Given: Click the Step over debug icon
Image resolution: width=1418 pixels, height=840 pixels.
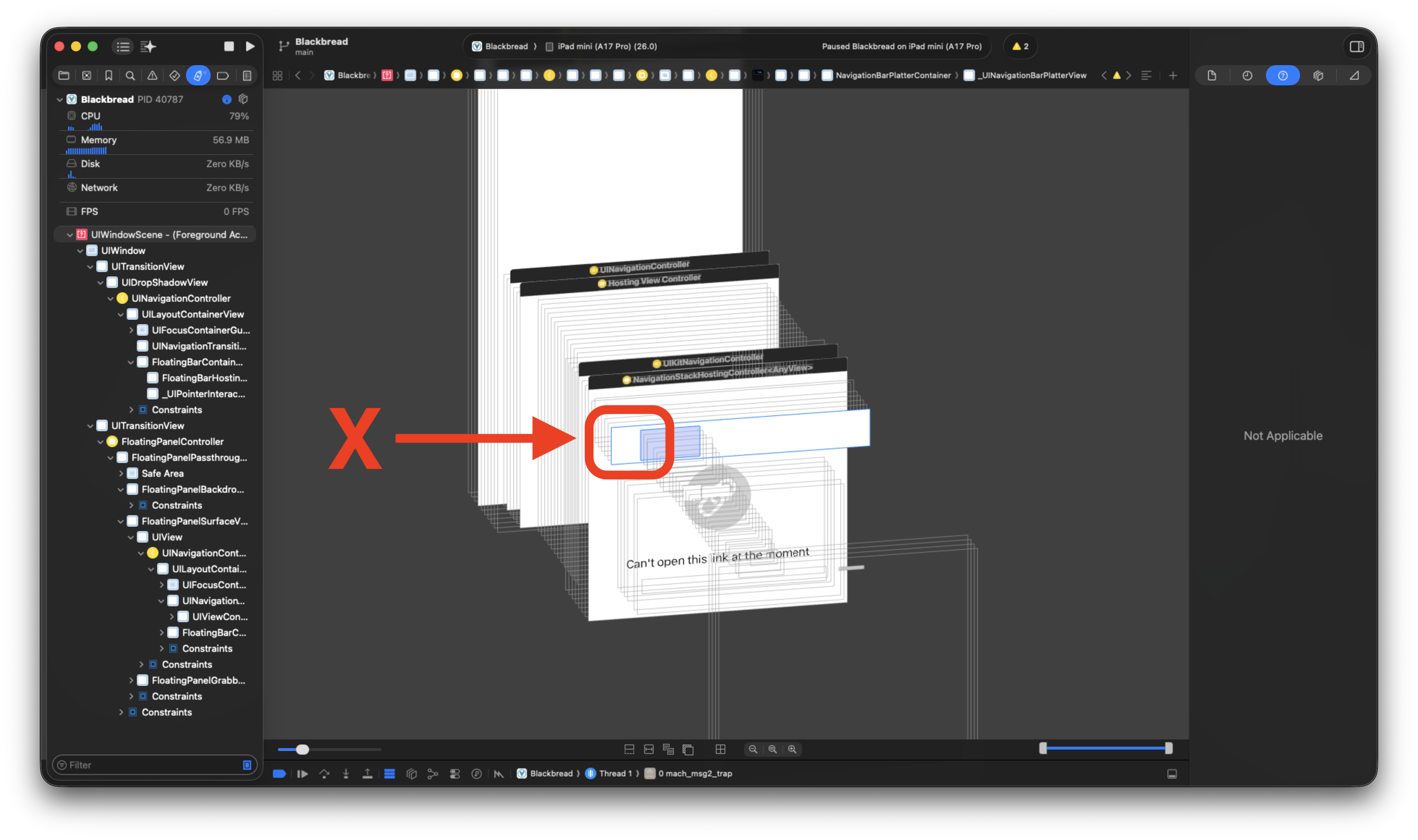Looking at the screenshot, I should tap(325, 774).
